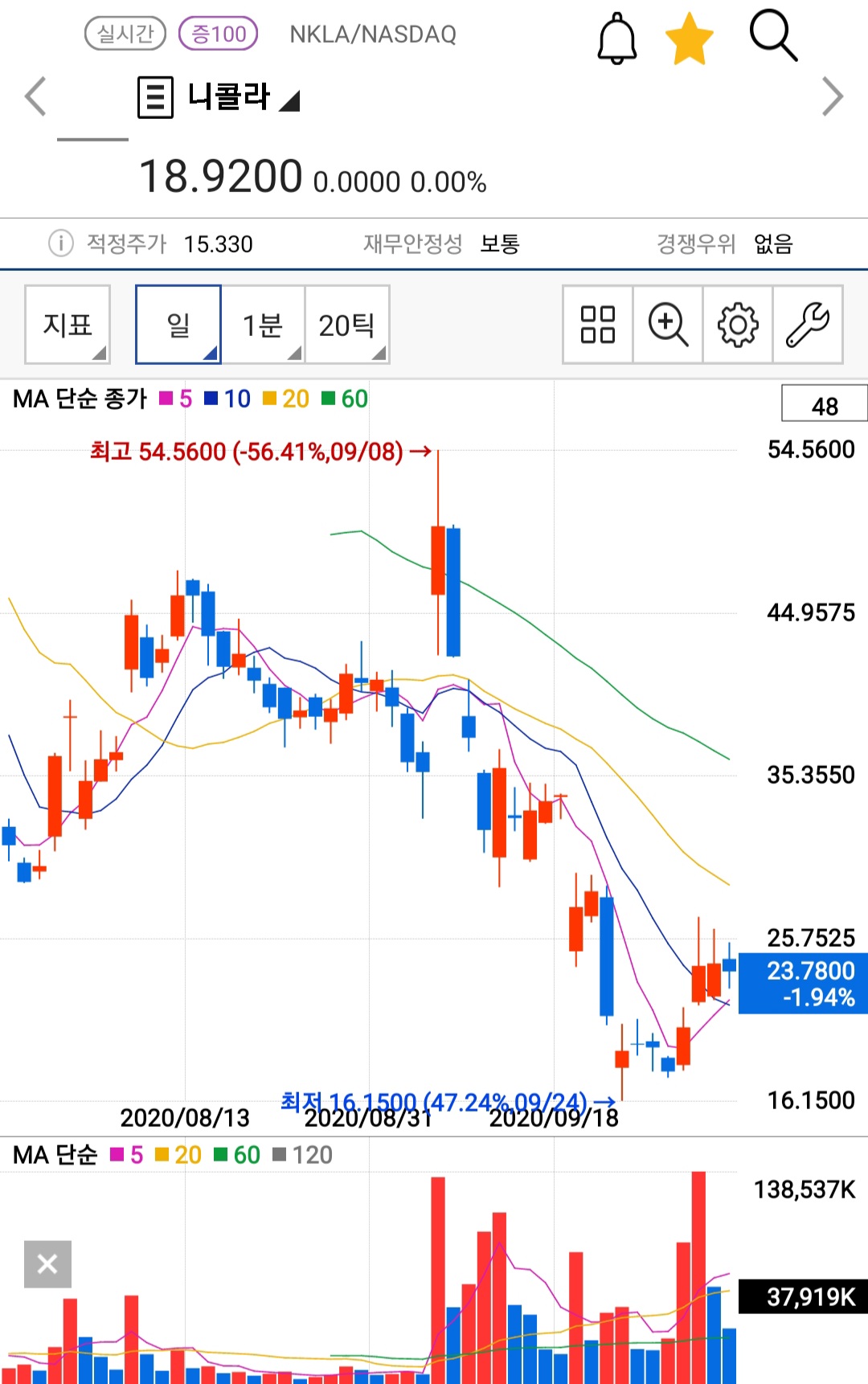Open stock search magnifier
This screenshot has width=868, height=1384.
click(773, 35)
